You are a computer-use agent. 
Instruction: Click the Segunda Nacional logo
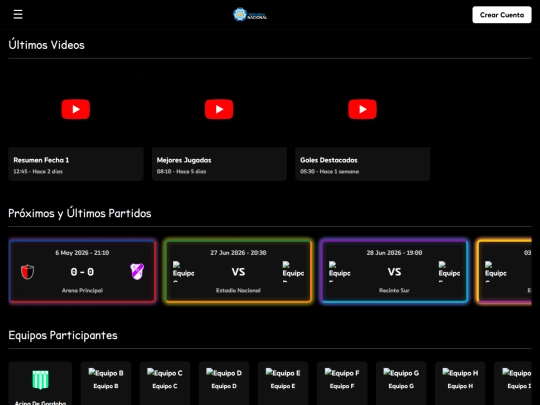coord(250,14)
